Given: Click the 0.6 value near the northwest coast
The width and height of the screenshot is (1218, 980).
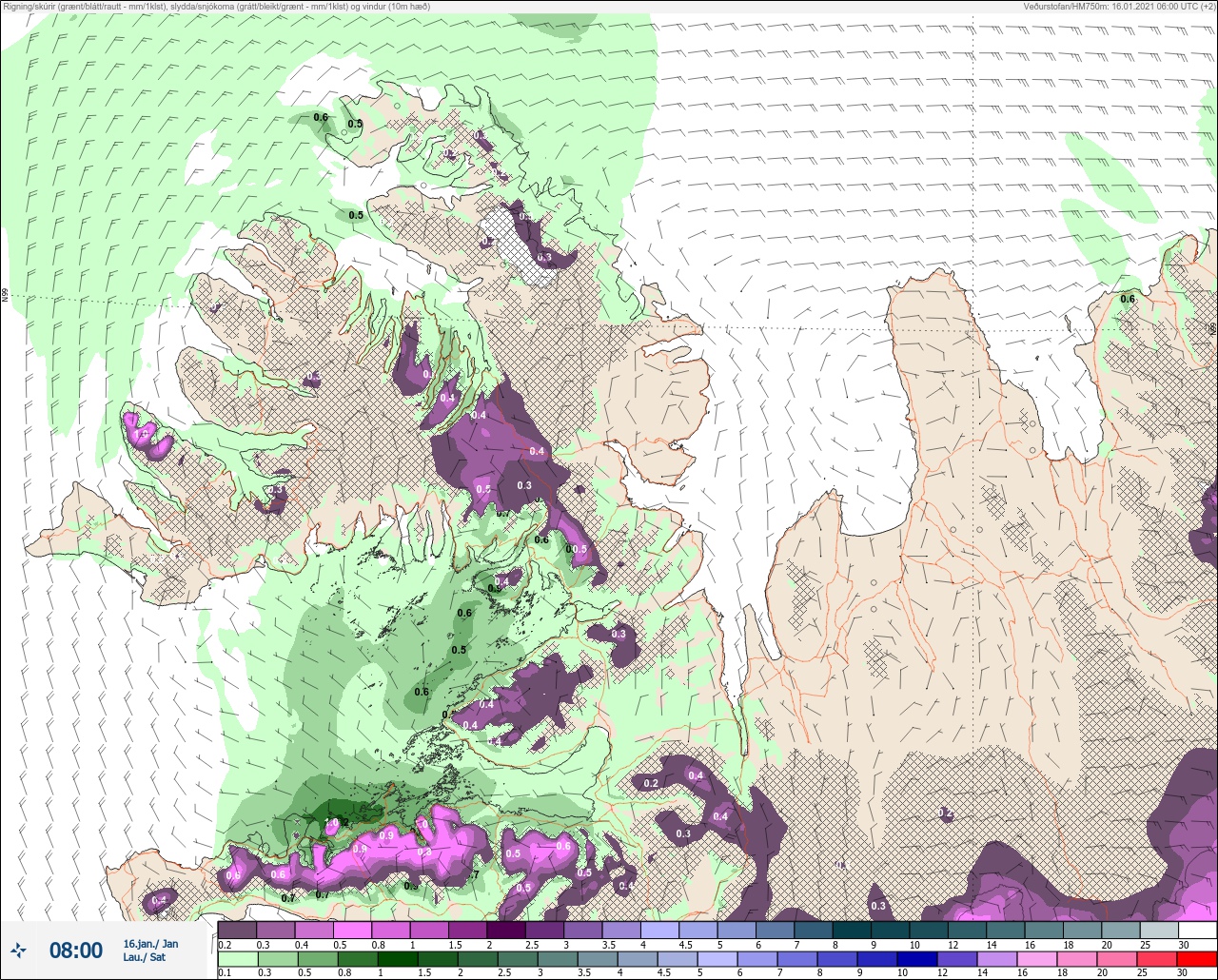Looking at the screenshot, I should pyautogui.click(x=321, y=118).
